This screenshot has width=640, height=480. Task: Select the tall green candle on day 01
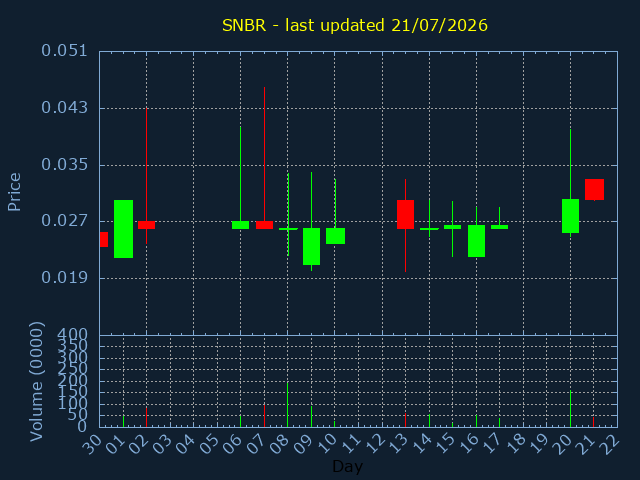click(123, 229)
